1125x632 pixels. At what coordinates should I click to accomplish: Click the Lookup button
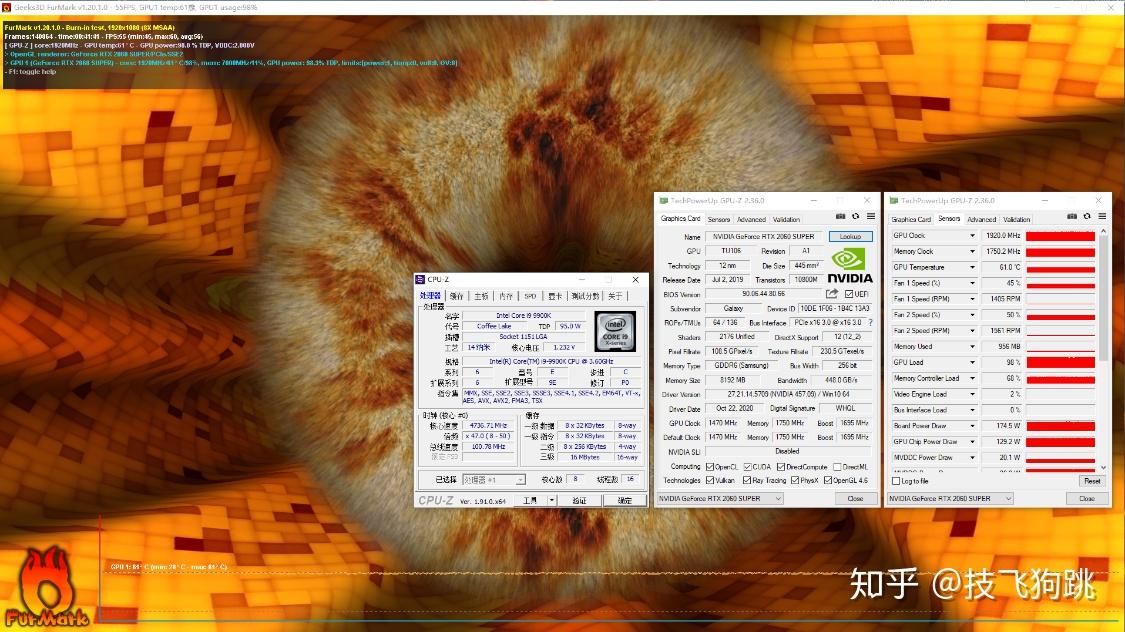click(x=850, y=237)
